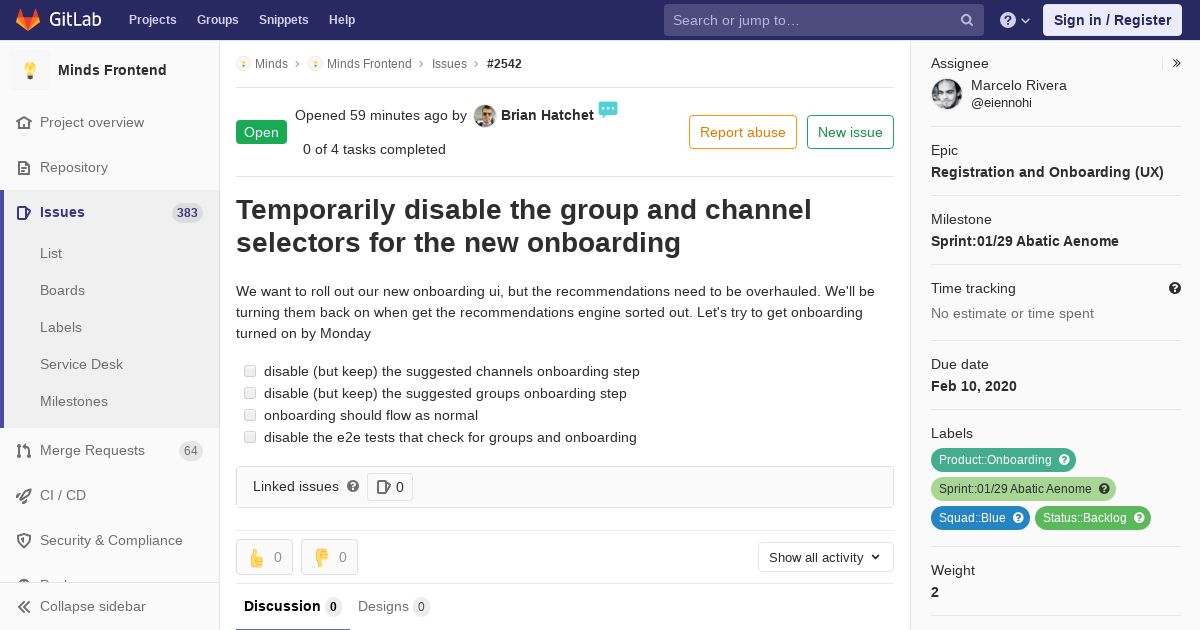
Task: Click the search magnifier icon
Action: click(x=967, y=20)
